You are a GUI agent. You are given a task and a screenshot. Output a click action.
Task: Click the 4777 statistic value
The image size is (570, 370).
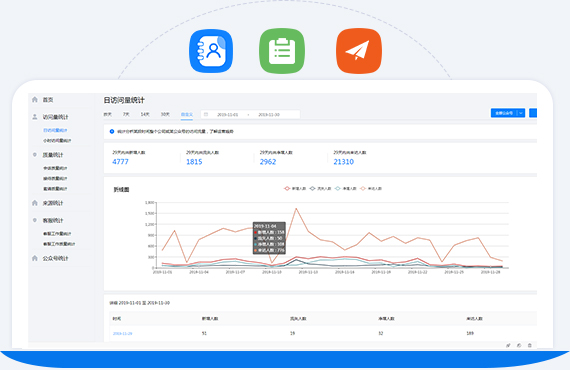(120, 162)
